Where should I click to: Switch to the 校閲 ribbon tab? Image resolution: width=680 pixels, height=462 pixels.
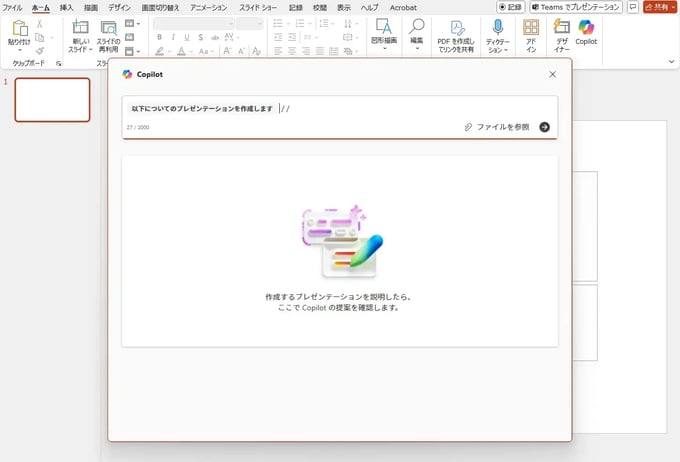point(320,7)
